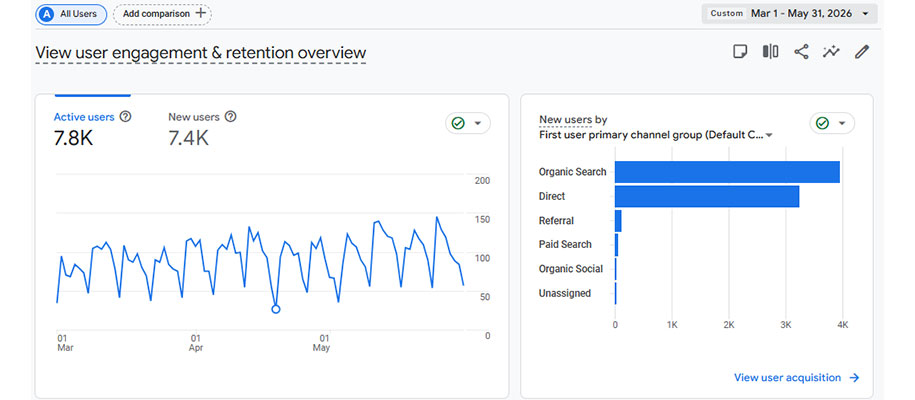Image resolution: width=915 pixels, height=400 pixels.
Task: Select the New users metric tab
Action: [202, 127]
